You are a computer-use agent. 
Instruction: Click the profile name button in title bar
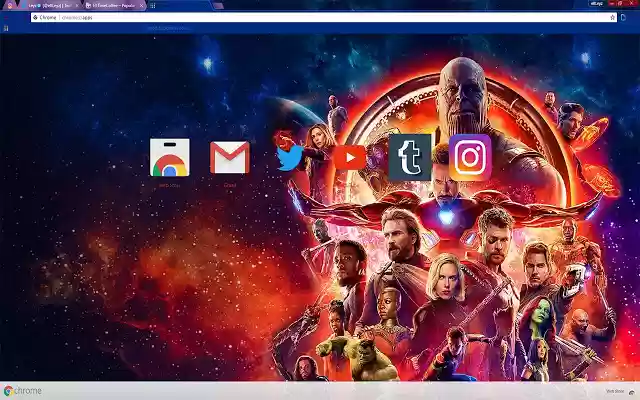pos(597,3)
